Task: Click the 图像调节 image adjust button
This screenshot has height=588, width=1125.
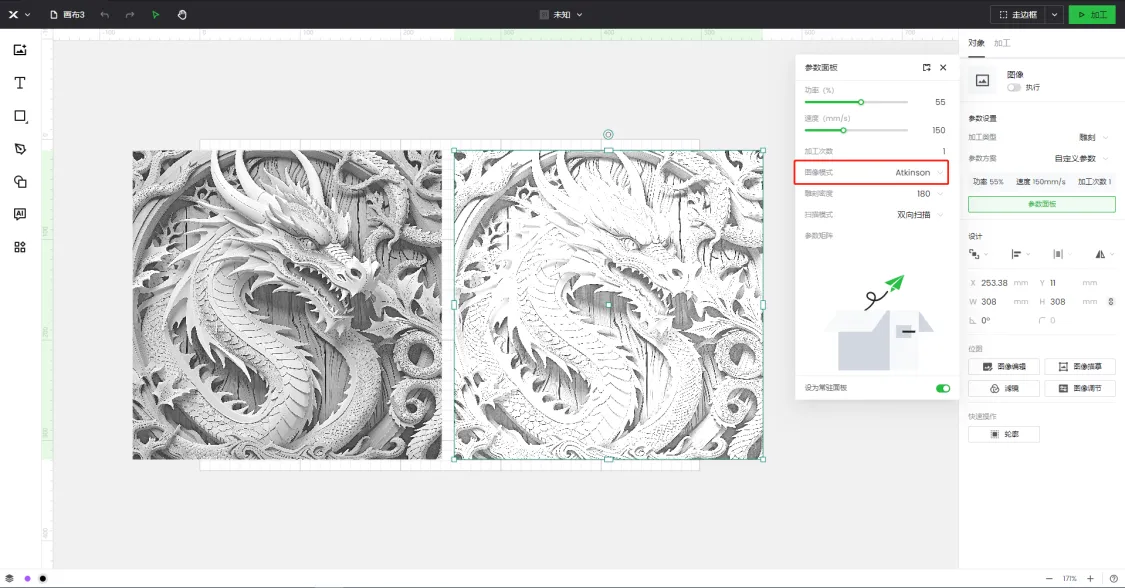Action: point(1080,389)
